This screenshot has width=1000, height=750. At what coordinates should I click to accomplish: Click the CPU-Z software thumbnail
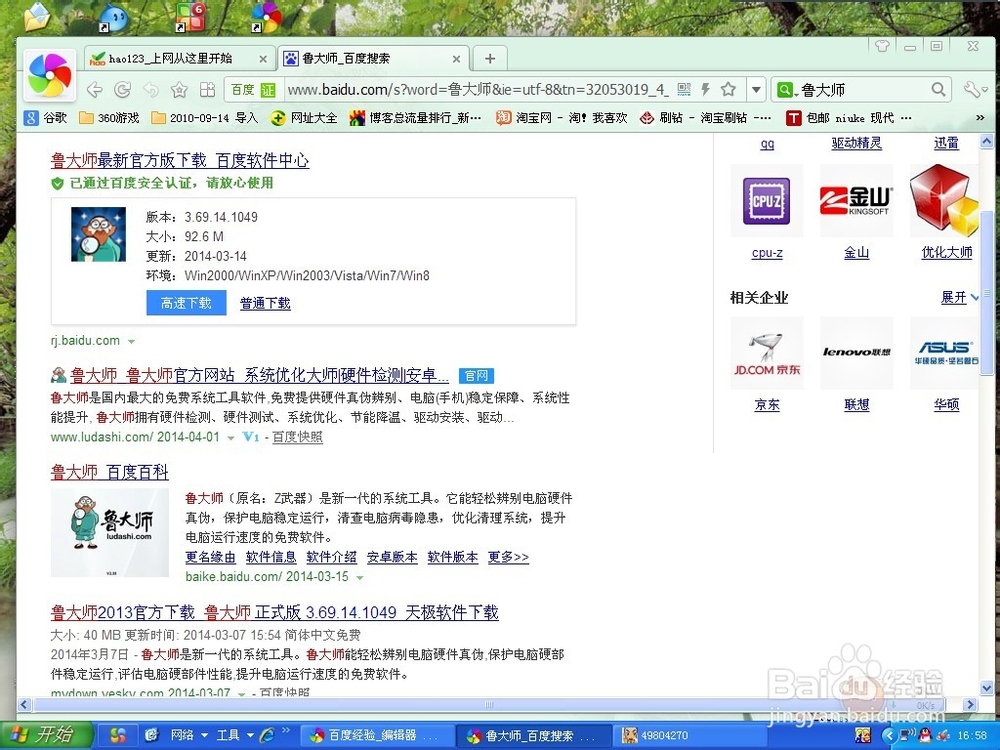pos(767,201)
